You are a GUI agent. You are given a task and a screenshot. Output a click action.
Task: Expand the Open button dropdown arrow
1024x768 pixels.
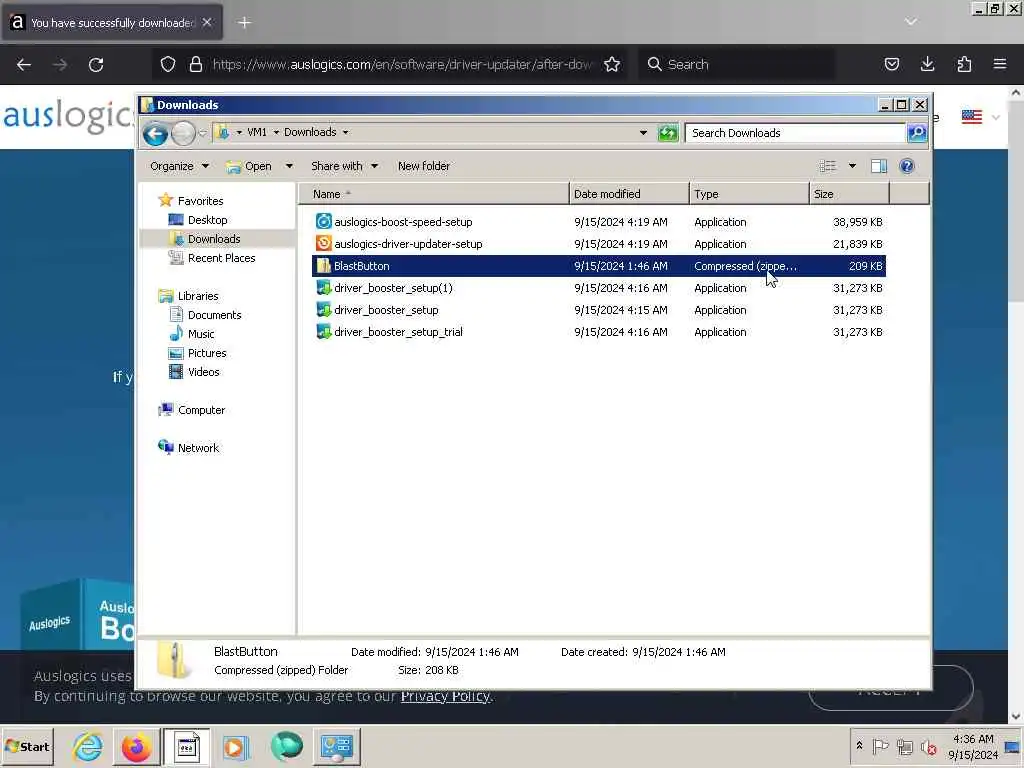pyautogui.click(x=289, y=166)
